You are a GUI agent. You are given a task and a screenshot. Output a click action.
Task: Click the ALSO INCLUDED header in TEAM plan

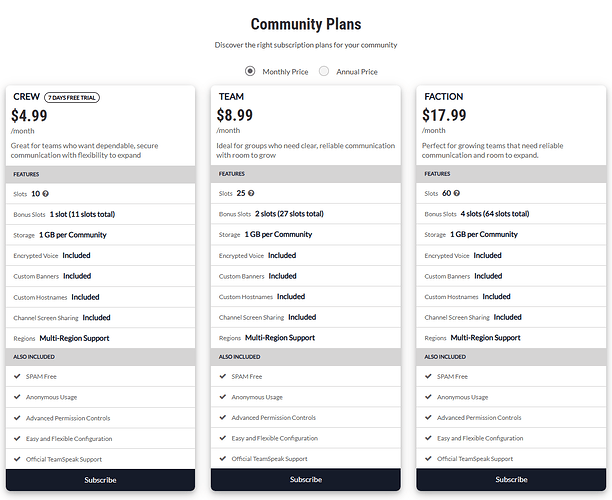click(239, 356)
